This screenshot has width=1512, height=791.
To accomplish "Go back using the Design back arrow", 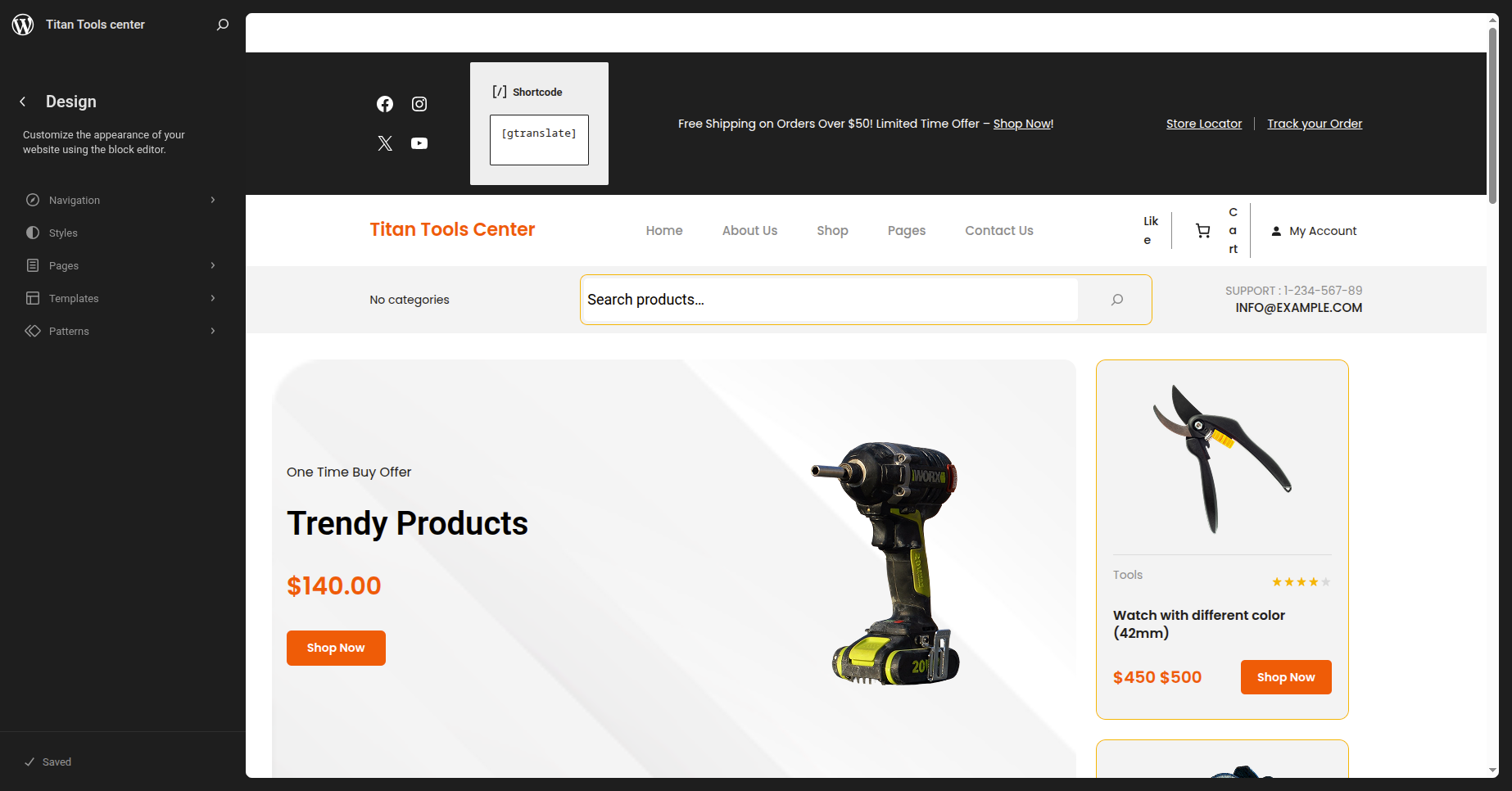I will tap(23, 102).
